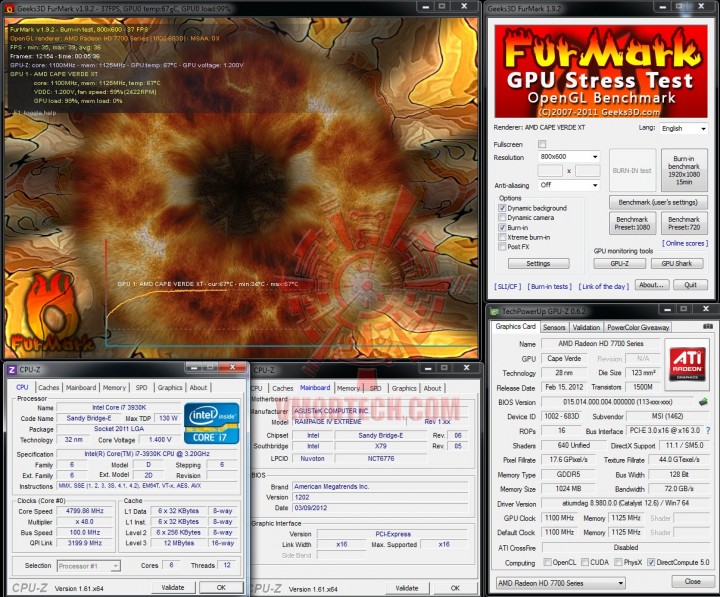Open About tab in right CPU-Z window
The image size is (720, 597).
432,389
